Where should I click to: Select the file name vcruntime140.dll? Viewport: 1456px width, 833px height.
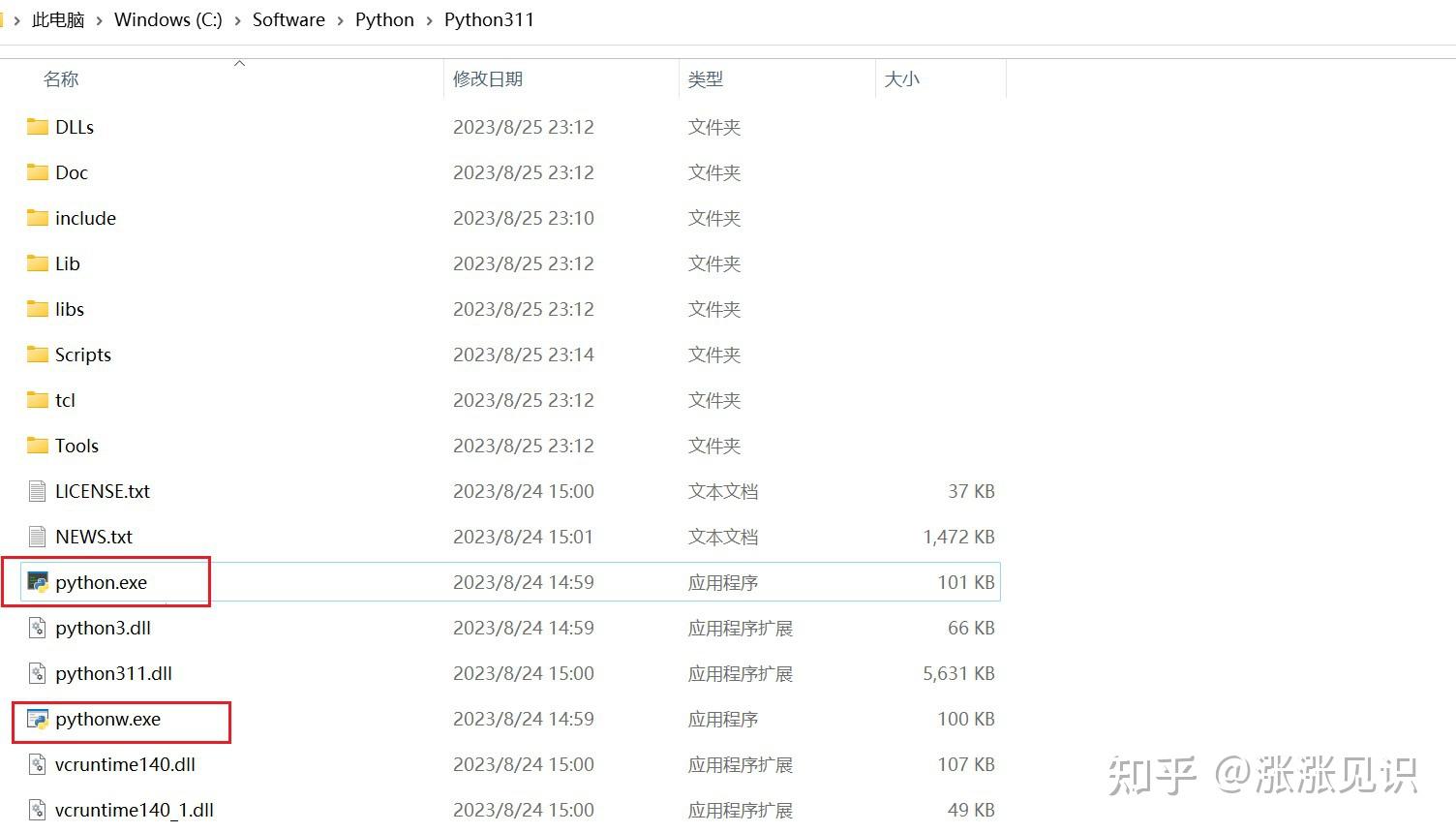click(126, 764)
